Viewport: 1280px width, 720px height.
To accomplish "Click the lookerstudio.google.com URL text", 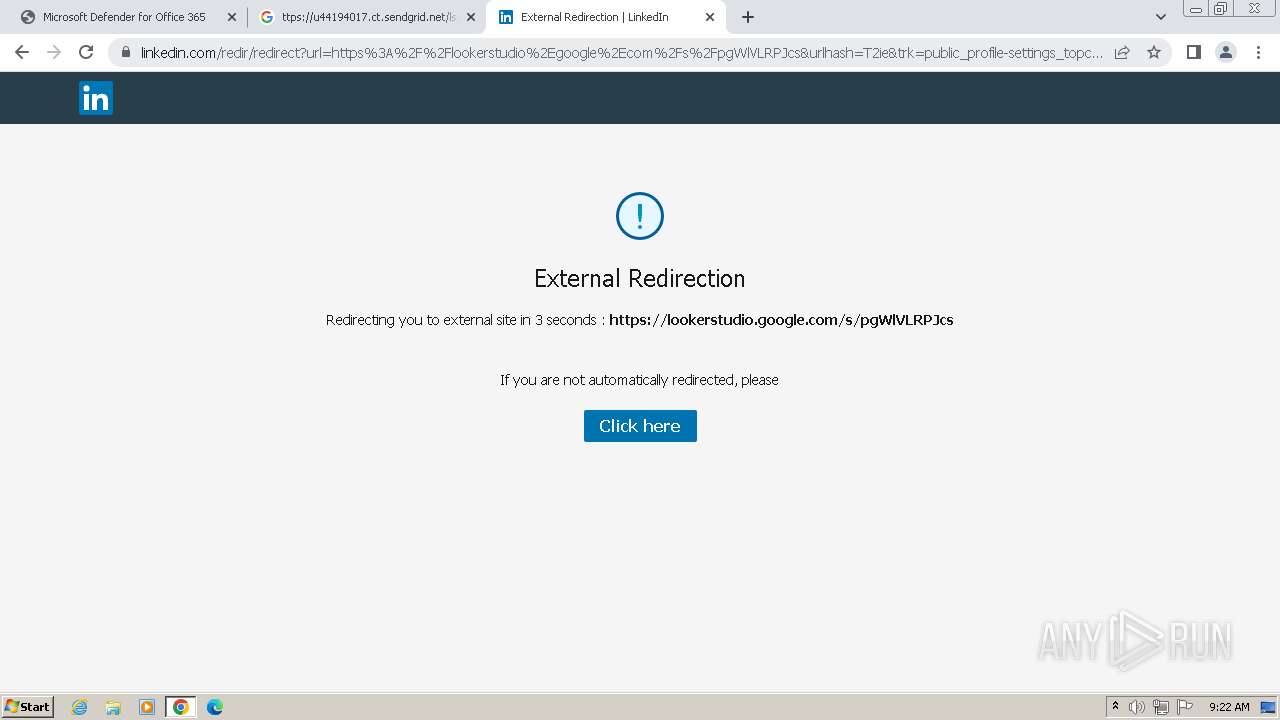I will (x=781, y=320).
